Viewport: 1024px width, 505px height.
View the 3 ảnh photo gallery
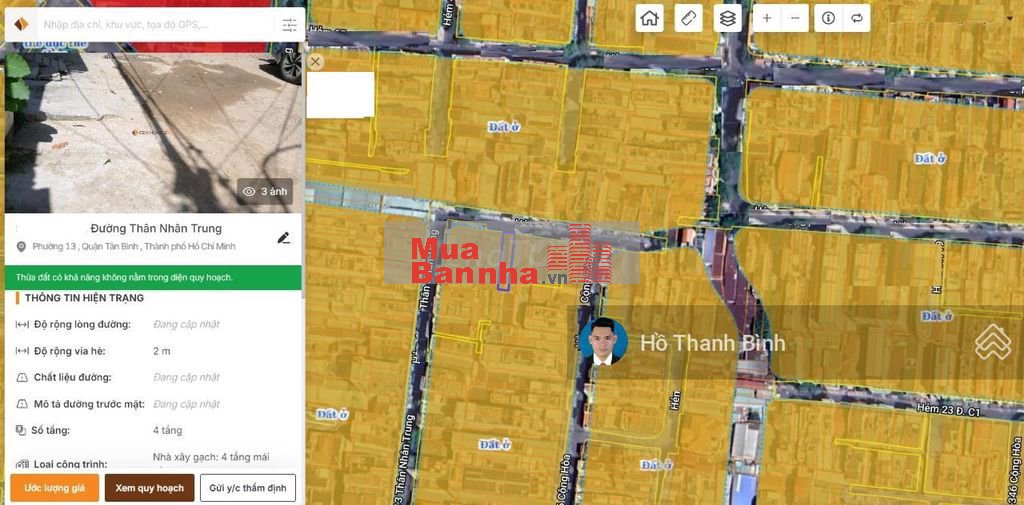tap(265, 191)
